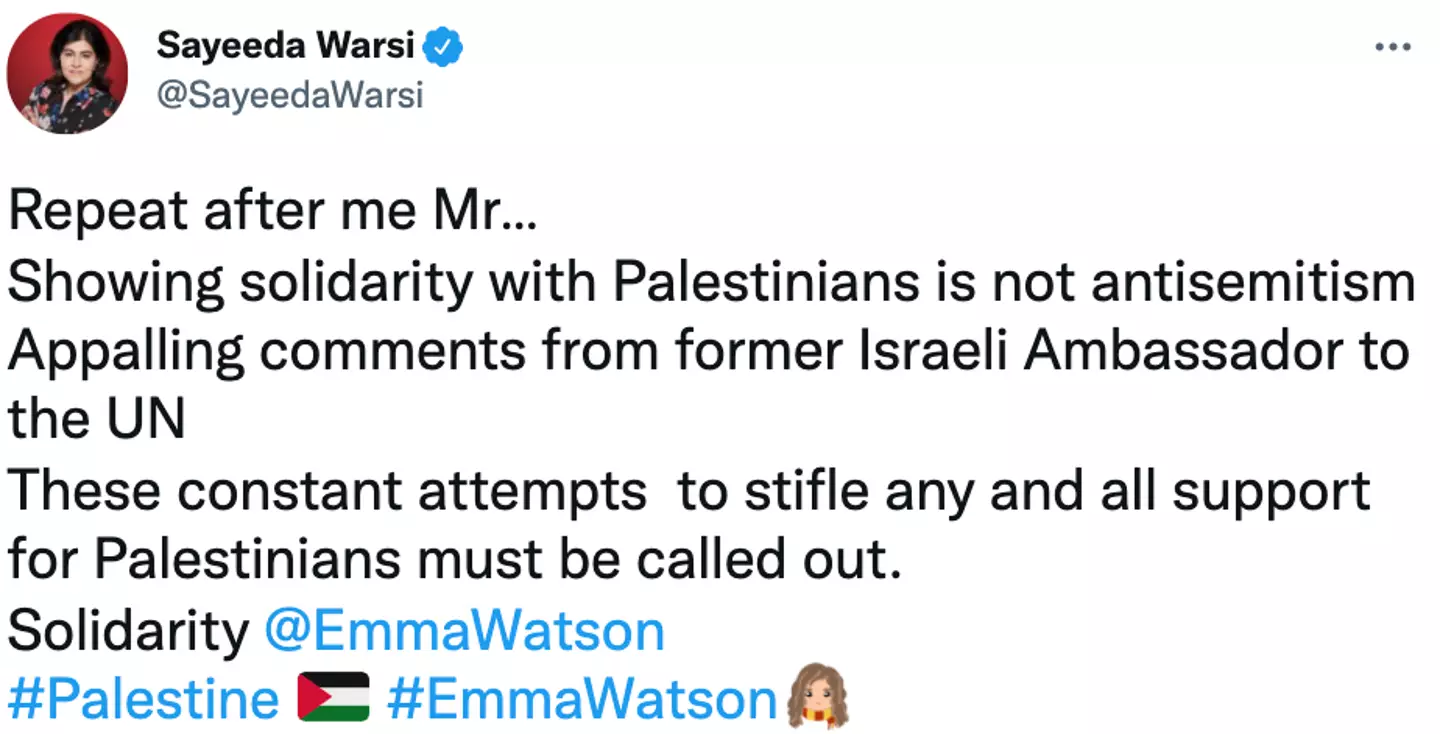This screenshot has width=1440, height=734.
Task: Click the verification badge next to the name
Action: pyautogui.click(x=440, y=44)
